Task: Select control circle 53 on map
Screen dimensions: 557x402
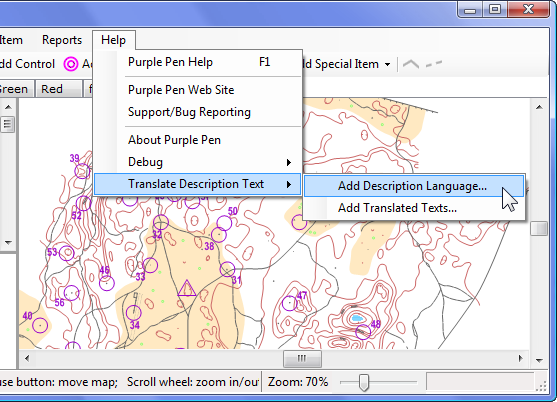Action: tap(67, 253)
